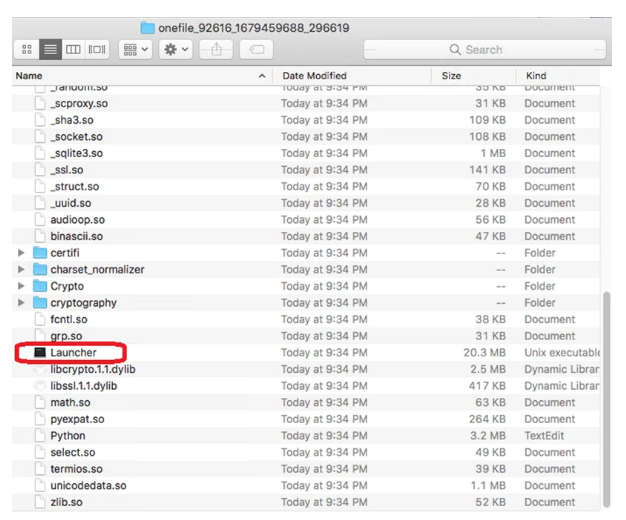The image size is (626, 520).
Task: Select the zlib.so file icon
Action: click(x=40, y=502)
